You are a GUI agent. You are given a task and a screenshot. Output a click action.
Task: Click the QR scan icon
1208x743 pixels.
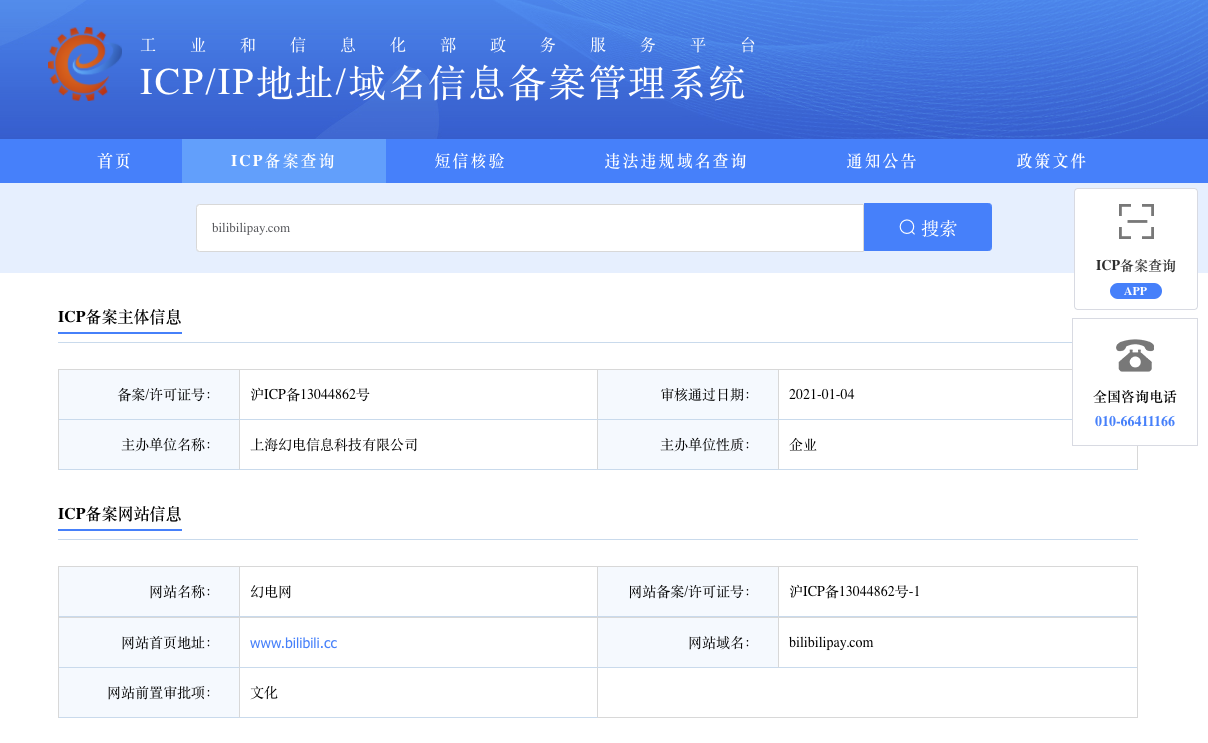point(1136,222)
